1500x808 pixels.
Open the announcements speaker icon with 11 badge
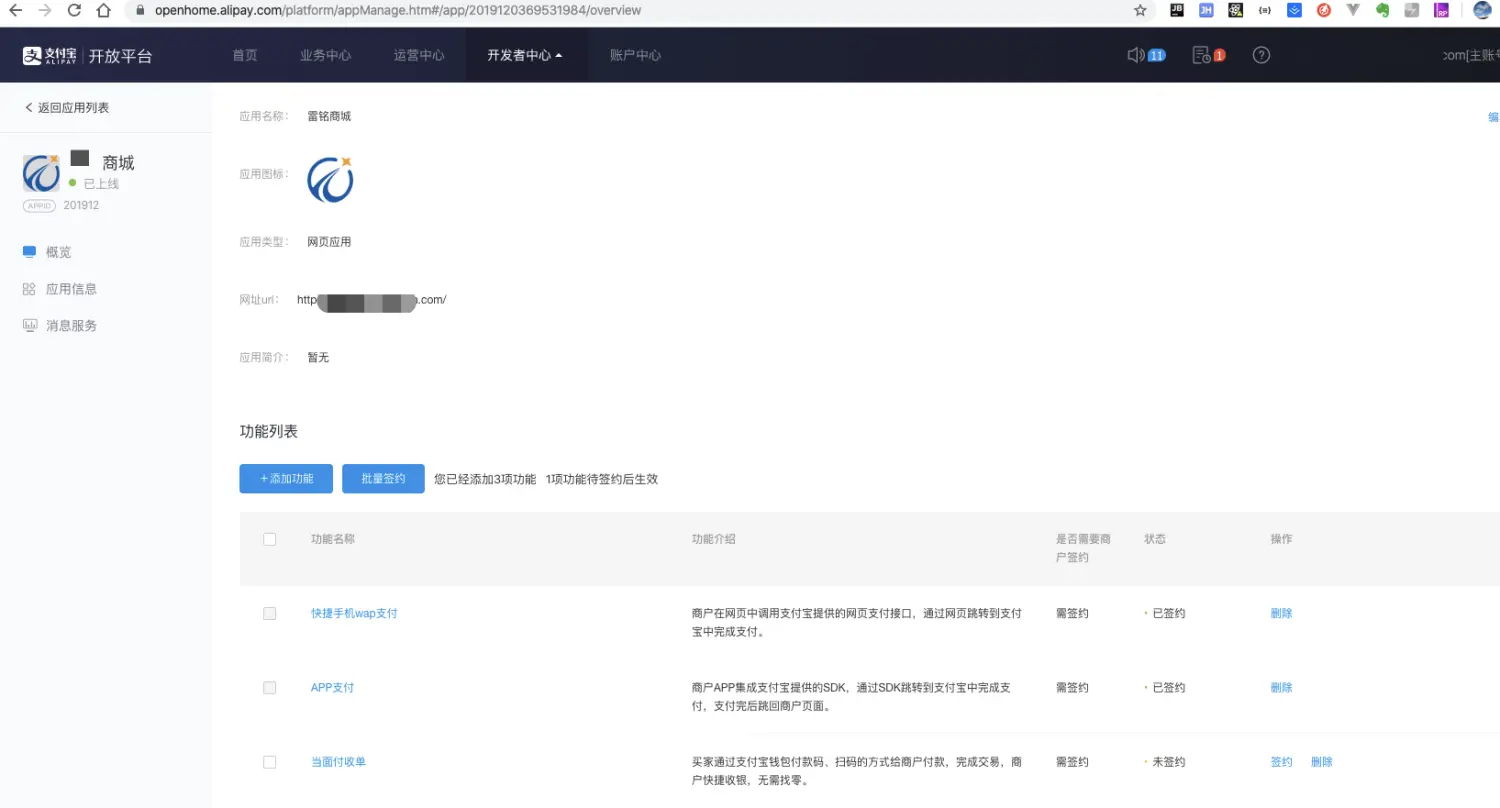1146,55
